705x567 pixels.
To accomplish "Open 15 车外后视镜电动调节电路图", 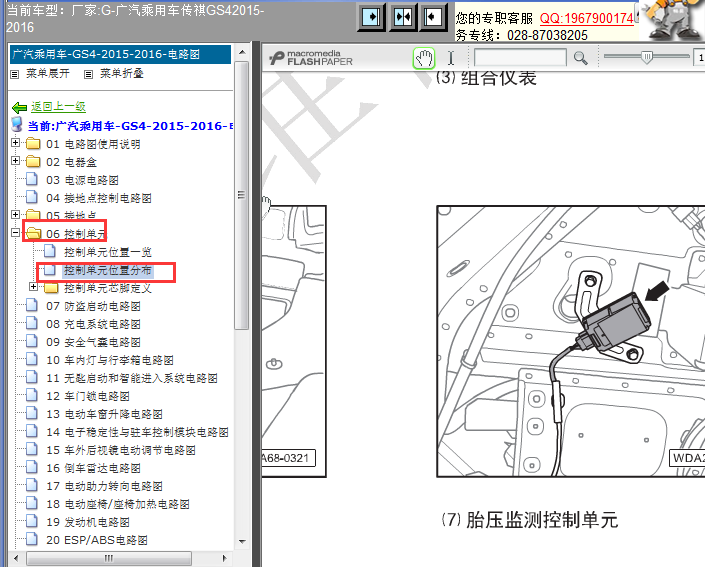I will point(121,450).
